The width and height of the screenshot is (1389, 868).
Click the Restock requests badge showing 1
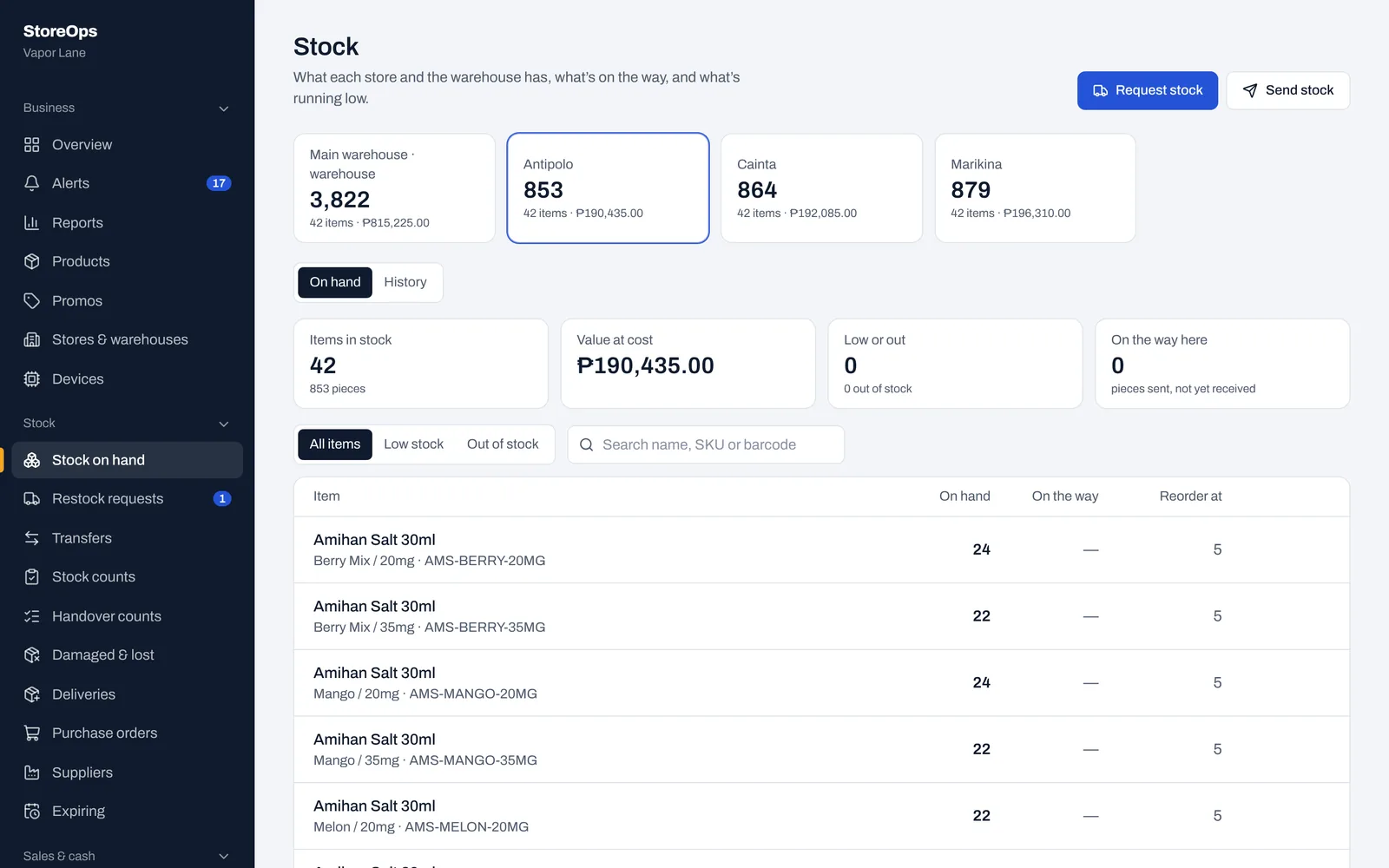click(x=222, y=499)
